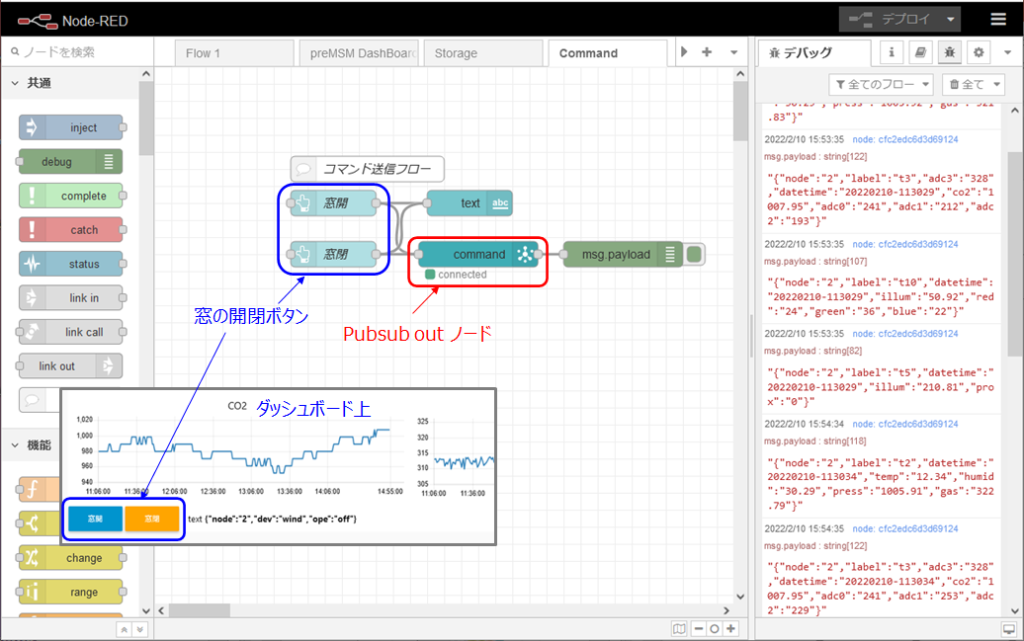This screenshot has width=1024, height=641.
Task: Click the node search input field
Action: 75,52
